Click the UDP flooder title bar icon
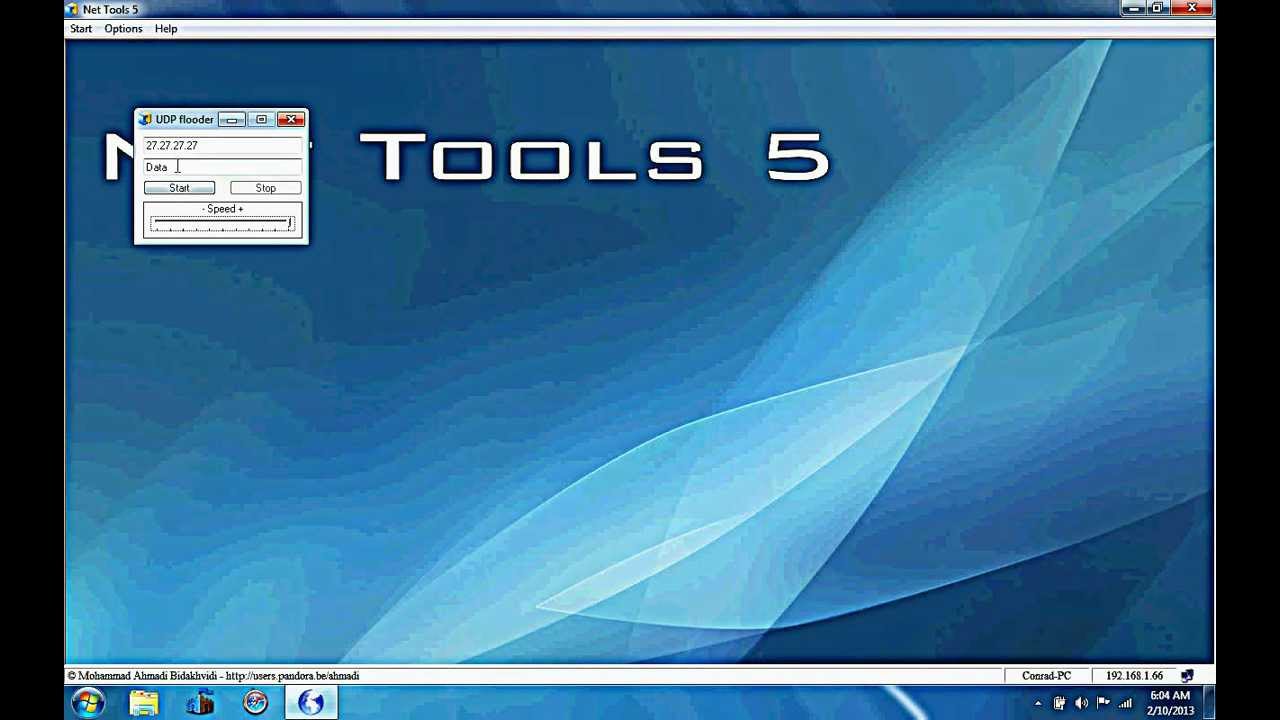 click(145, 120)
